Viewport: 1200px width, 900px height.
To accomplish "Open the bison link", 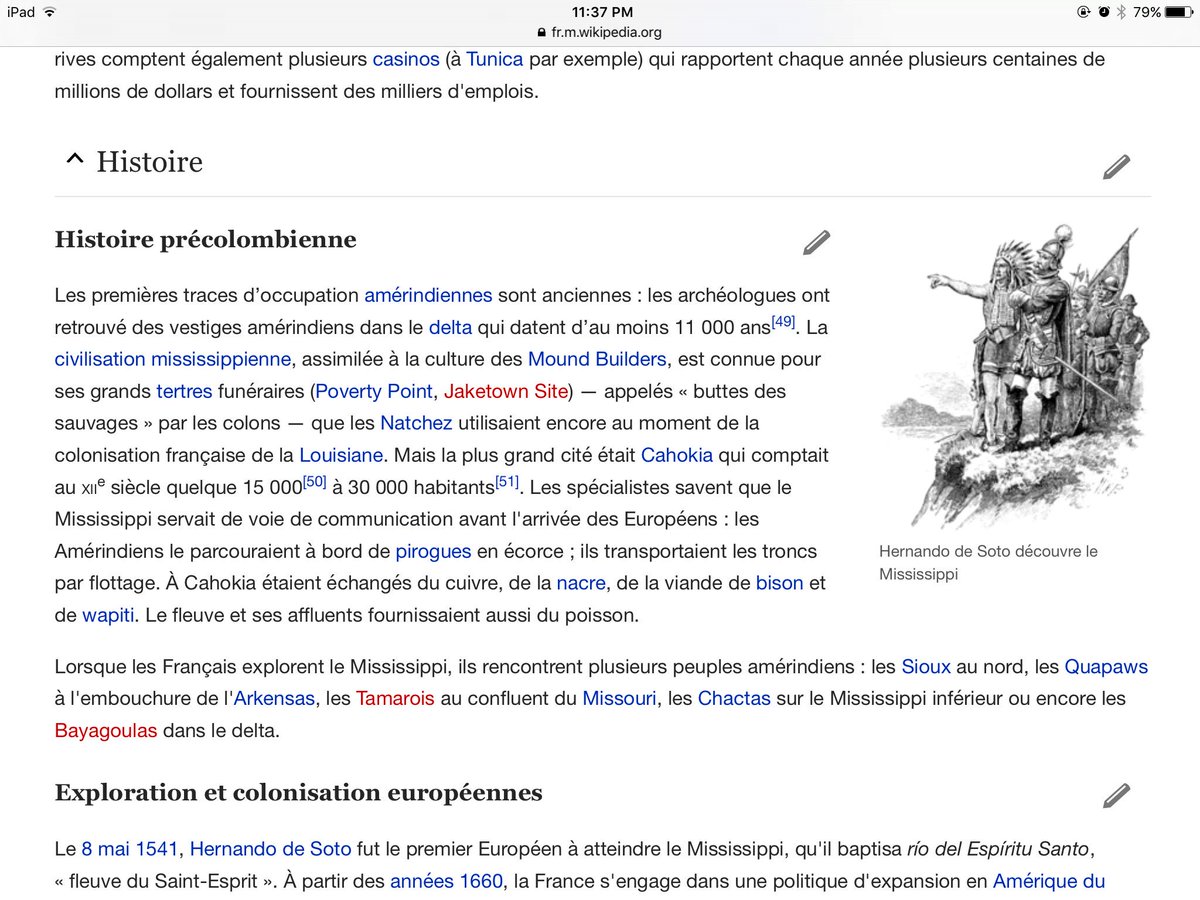I will click(x=780, y=583).
